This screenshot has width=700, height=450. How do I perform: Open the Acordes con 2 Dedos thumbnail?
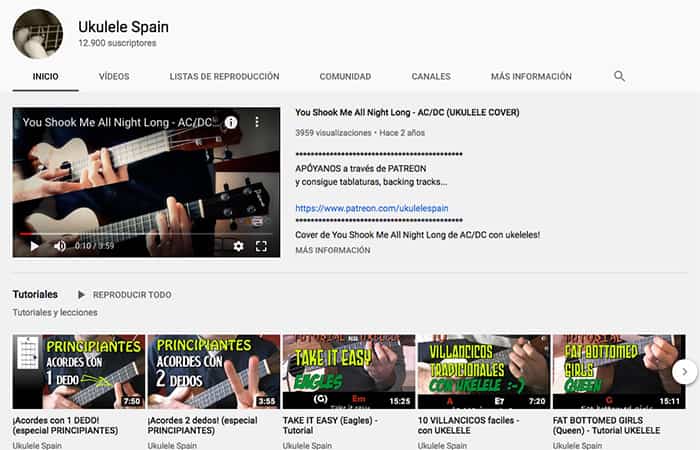214,372
